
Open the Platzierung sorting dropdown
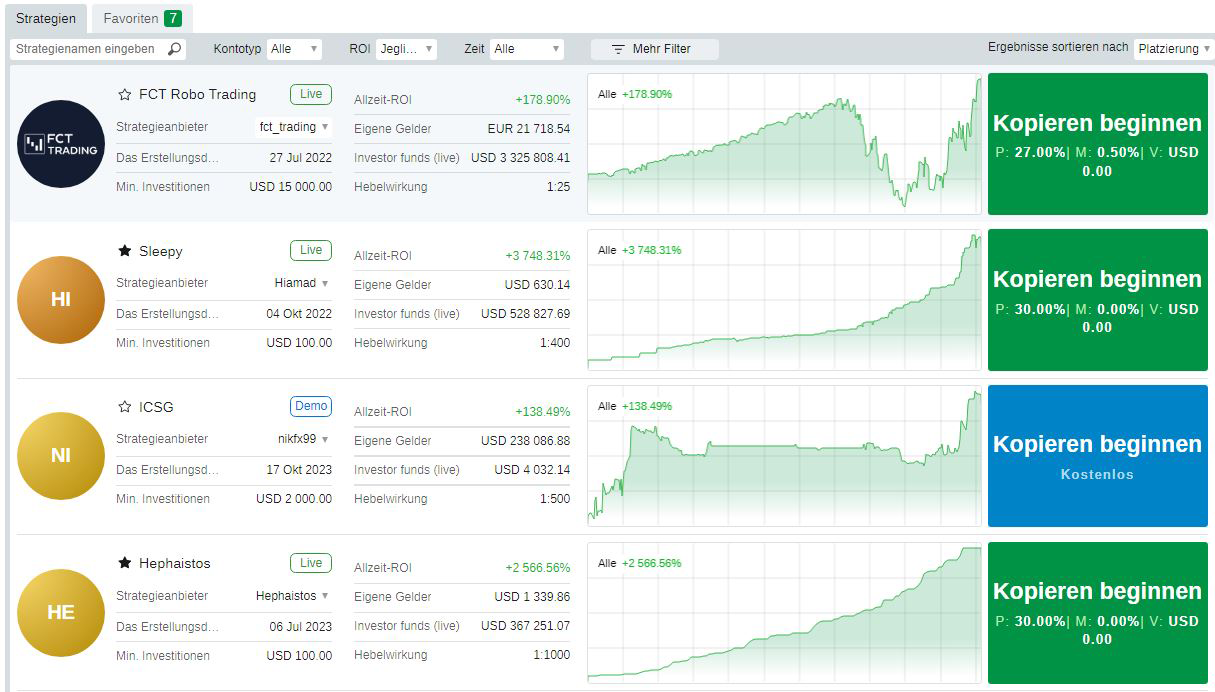[1173, 49]
